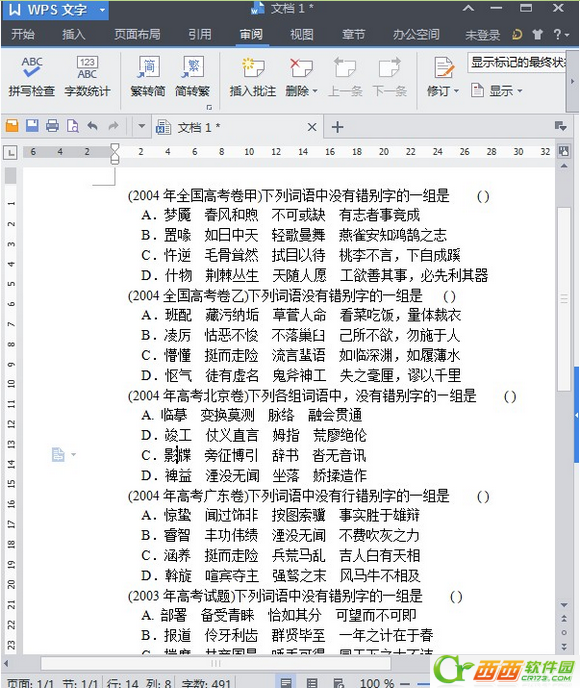Open the 显示标记的最终状态 combo box
580x688 pixels.
coord(517,63)
